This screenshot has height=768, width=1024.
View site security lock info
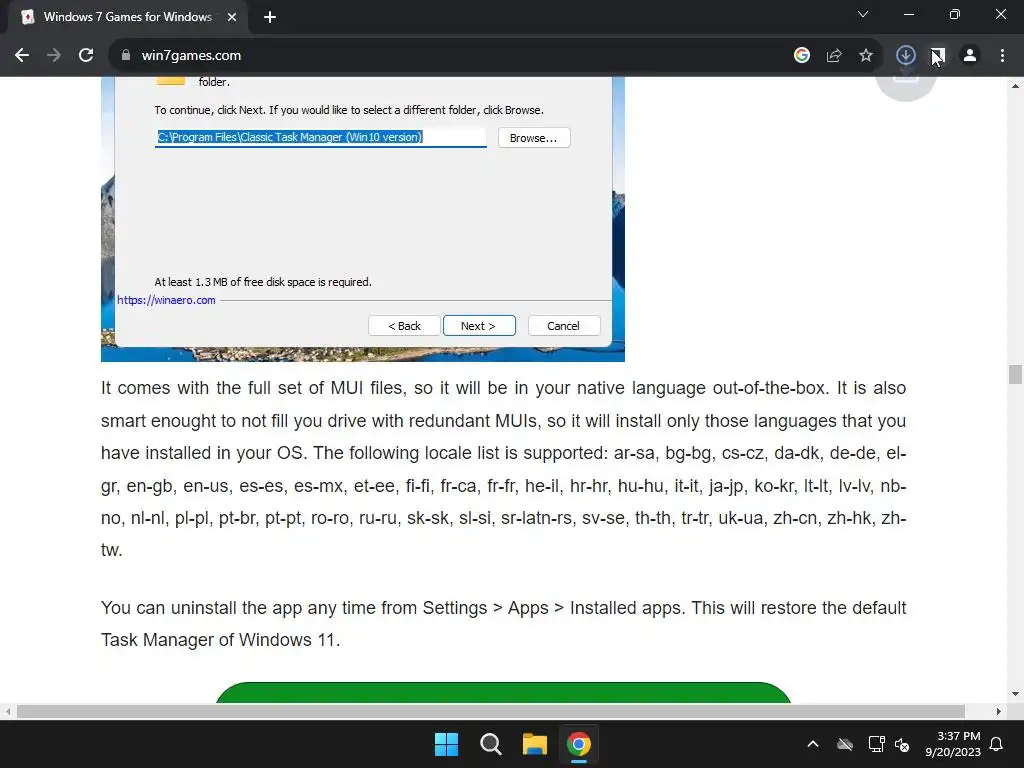click(x=126, y=56)
